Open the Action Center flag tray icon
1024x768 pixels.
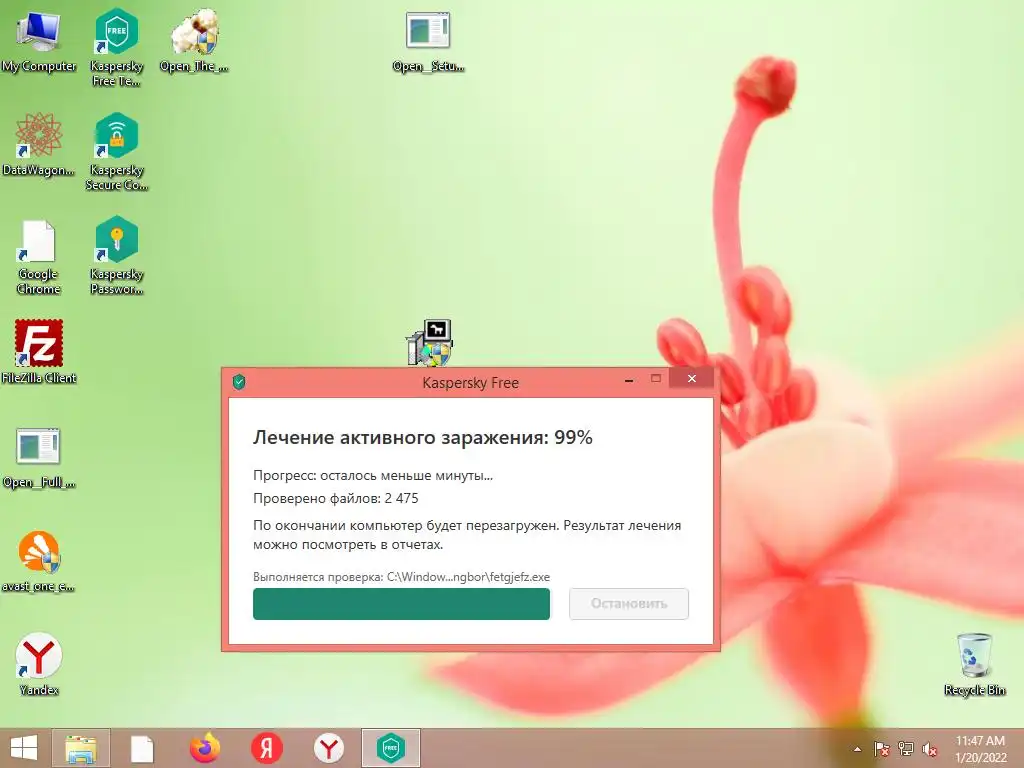click(x=881, y=749)
